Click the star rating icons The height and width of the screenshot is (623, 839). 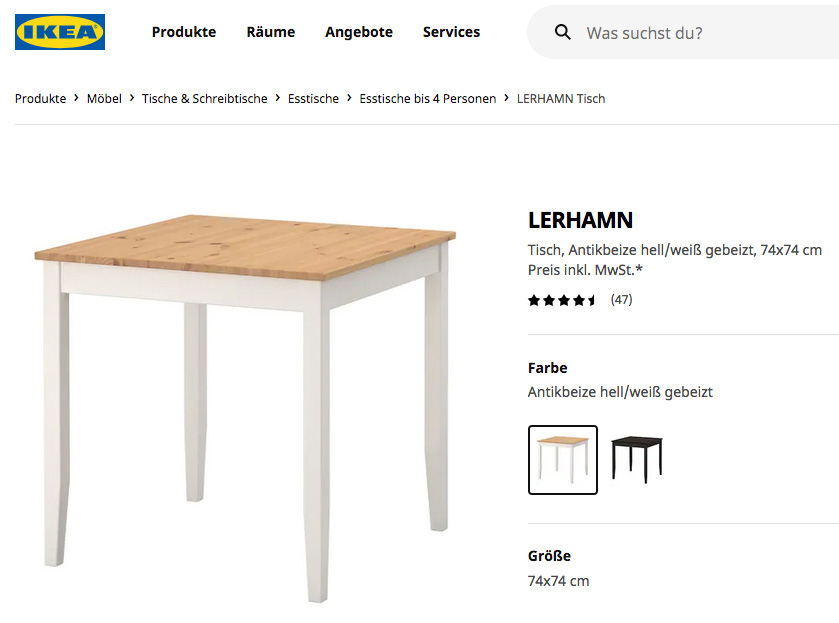pyautogui.click(x=562, y=300)
